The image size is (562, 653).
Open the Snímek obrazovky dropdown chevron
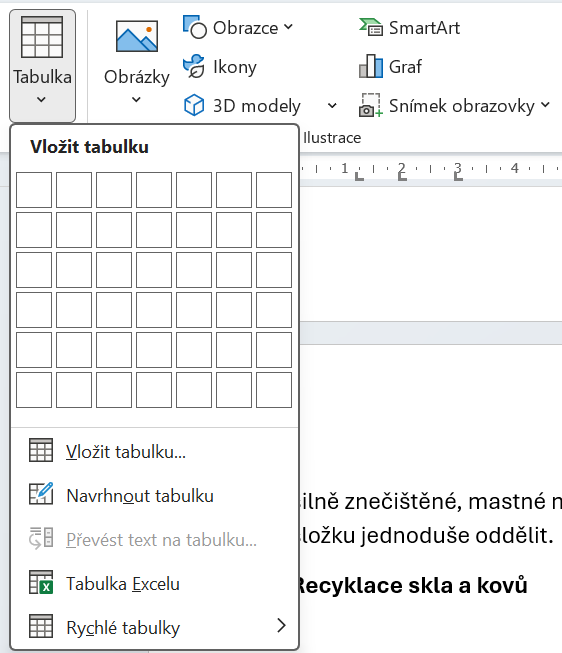(x=545, y=105)
